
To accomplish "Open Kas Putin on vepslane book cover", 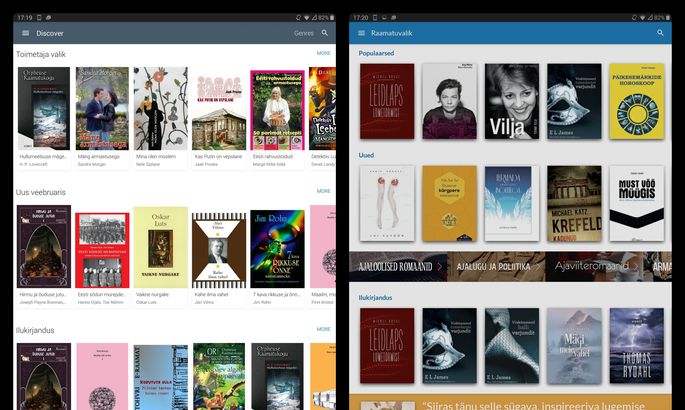I will pyautogui.click(x=219, y=108).
